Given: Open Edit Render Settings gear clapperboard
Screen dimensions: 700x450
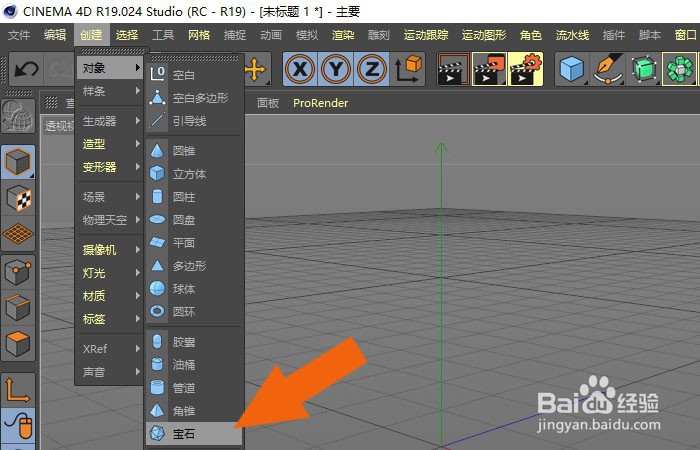Looking at the screenshot, I should click(x=525, y=69).
